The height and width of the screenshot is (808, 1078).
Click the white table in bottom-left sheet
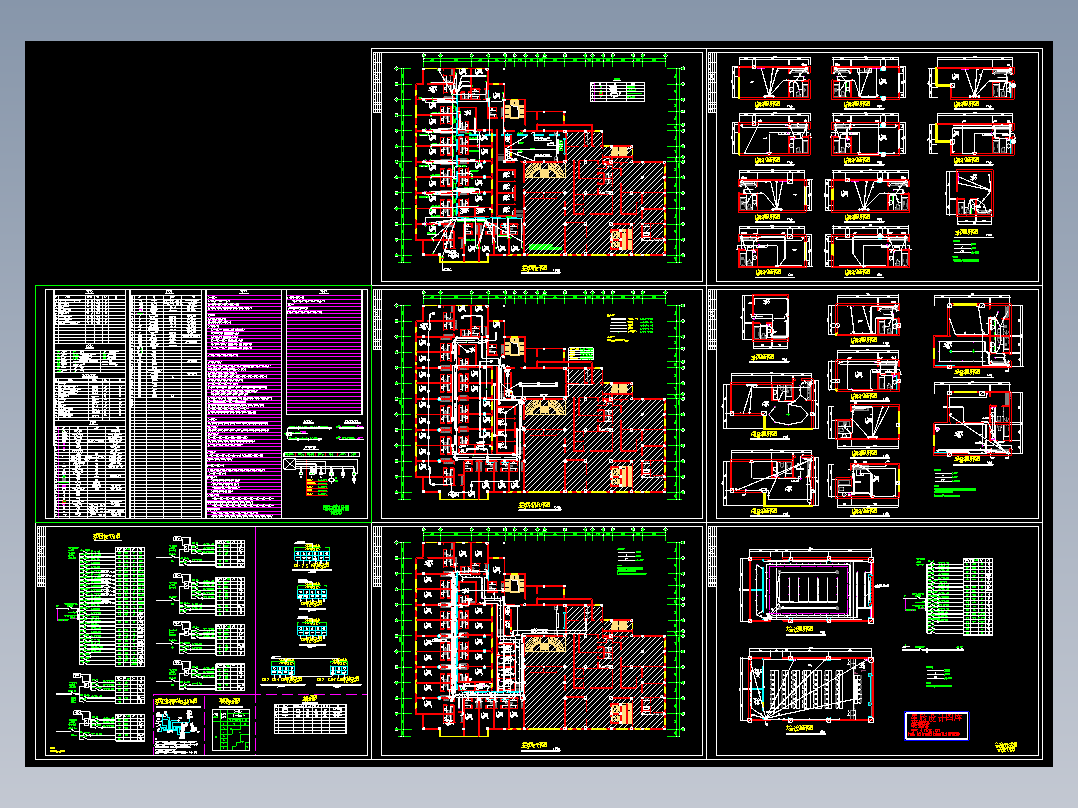click(310, 717)
